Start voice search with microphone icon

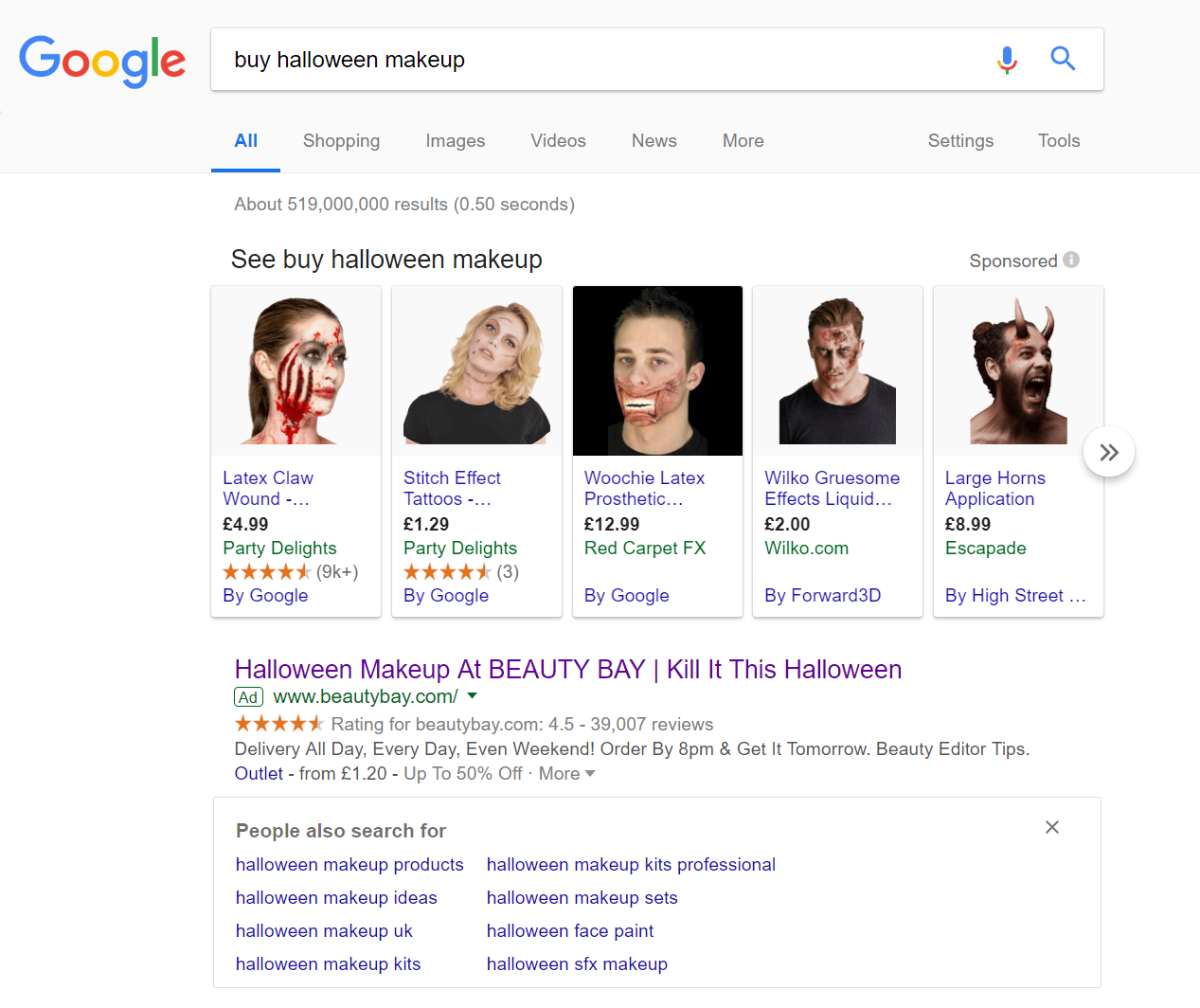[x=1007, y=60]
